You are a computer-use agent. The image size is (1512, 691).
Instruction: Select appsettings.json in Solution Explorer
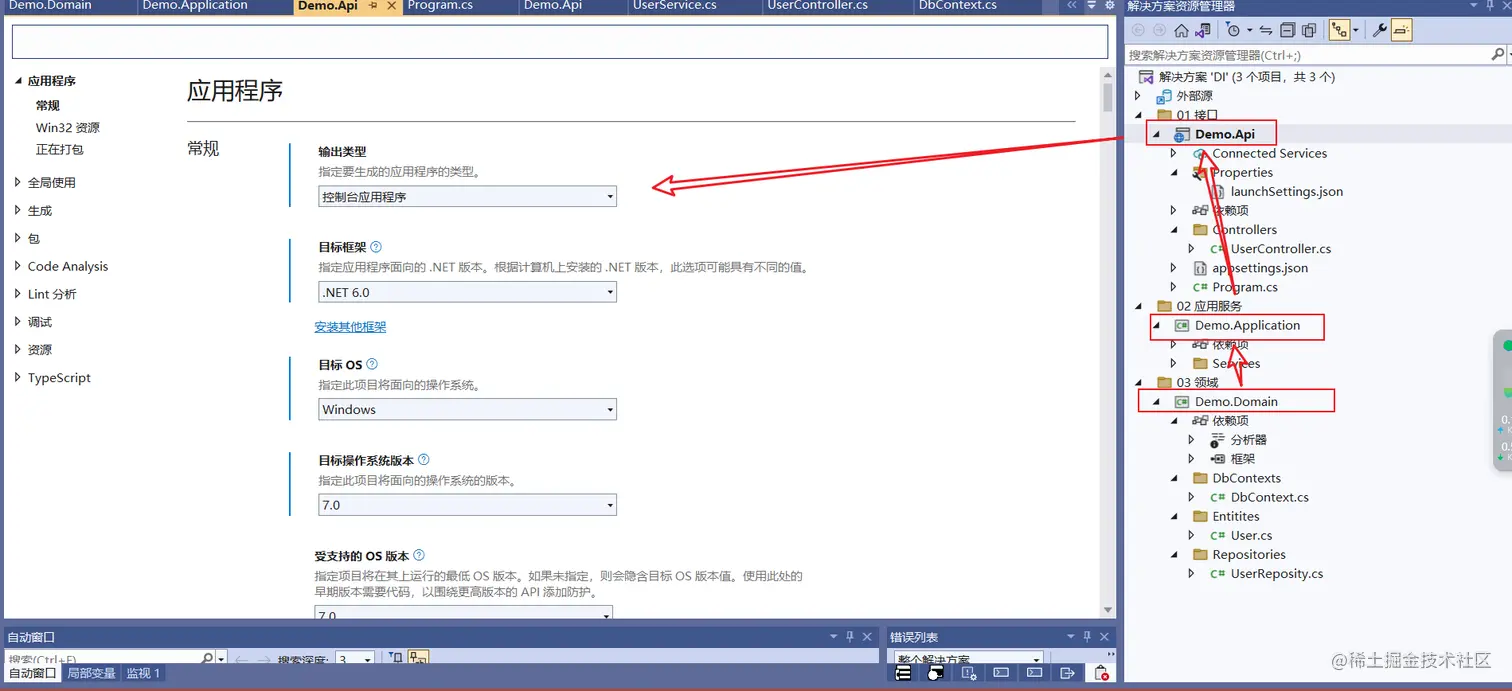click(x=1259, y=268)
